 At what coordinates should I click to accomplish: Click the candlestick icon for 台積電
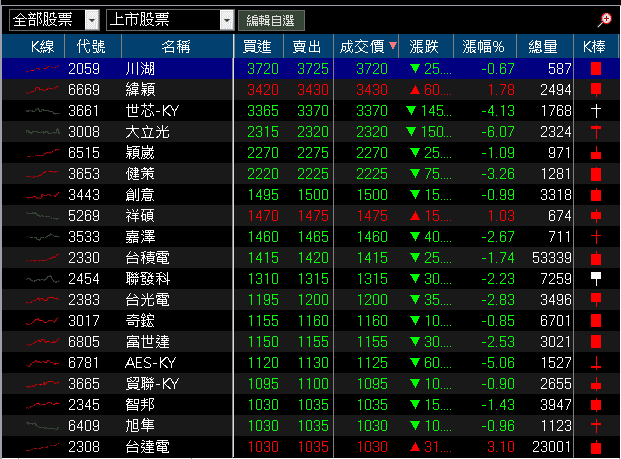coord(596,258)
